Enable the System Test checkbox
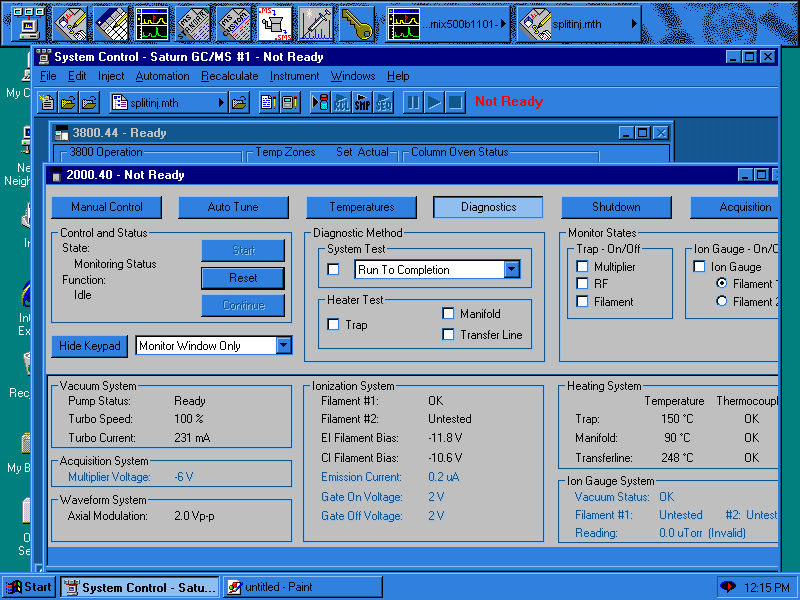 coord(333,269)
